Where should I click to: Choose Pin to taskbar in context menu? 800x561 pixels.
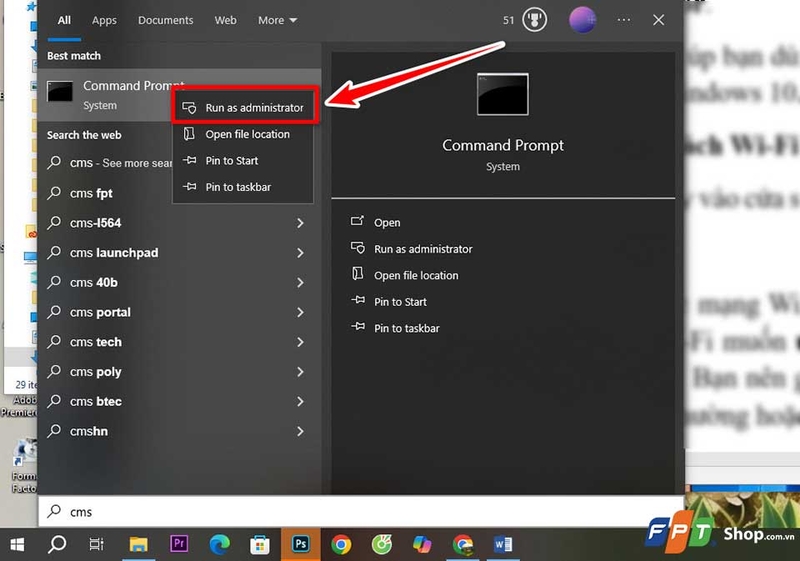coord(243,187)
